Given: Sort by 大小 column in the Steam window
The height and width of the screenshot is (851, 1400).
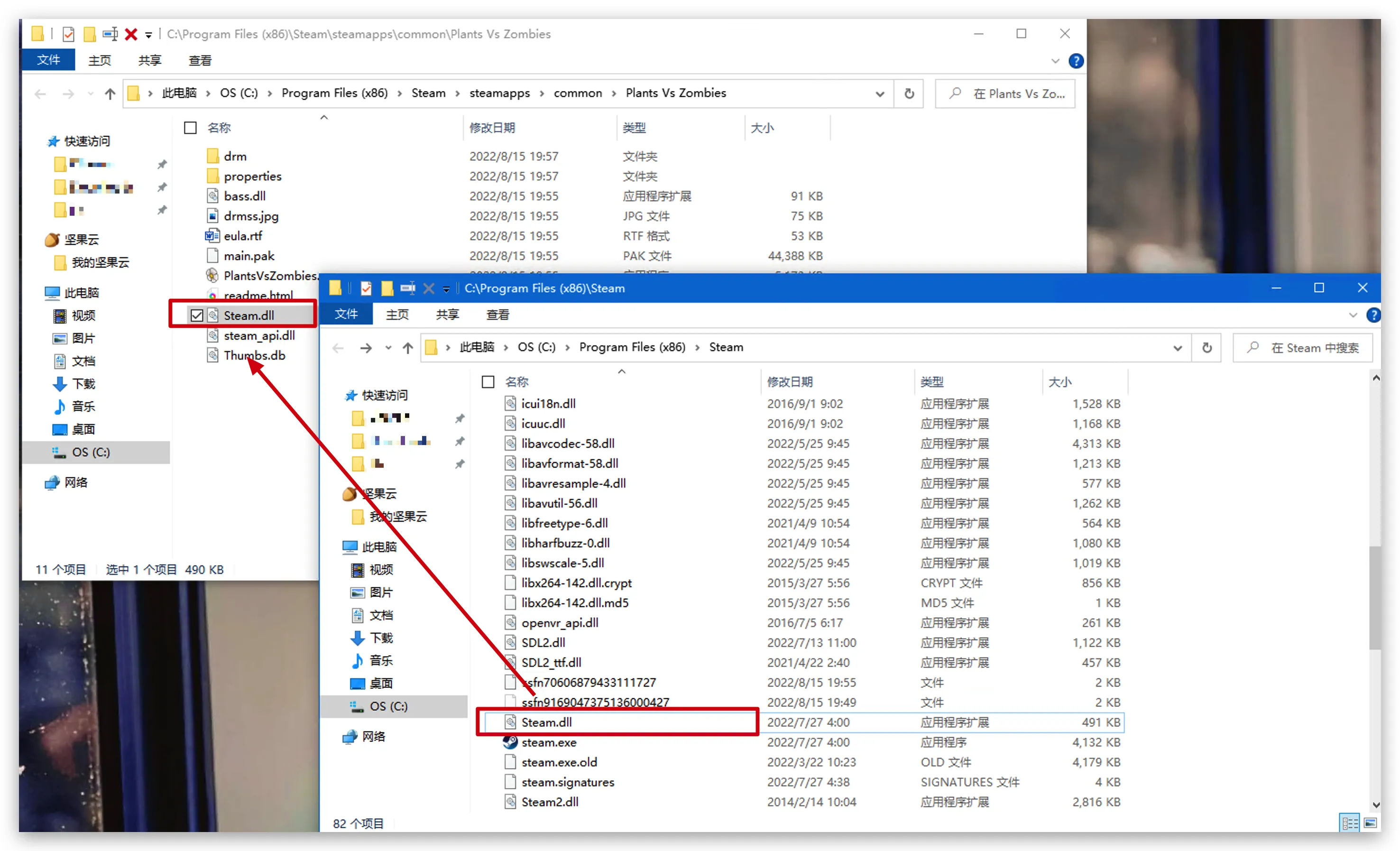Looking at the screenshot, I should 1085,382.
